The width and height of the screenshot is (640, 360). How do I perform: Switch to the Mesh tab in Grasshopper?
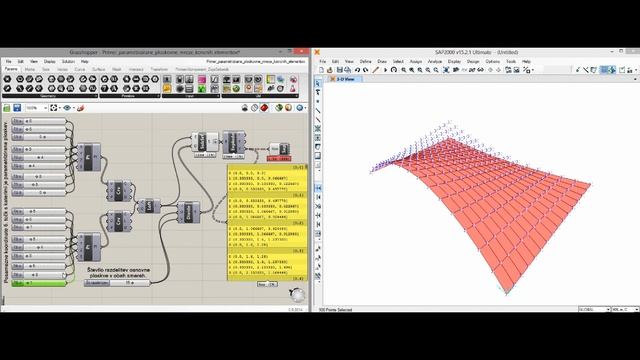(117, 69)
